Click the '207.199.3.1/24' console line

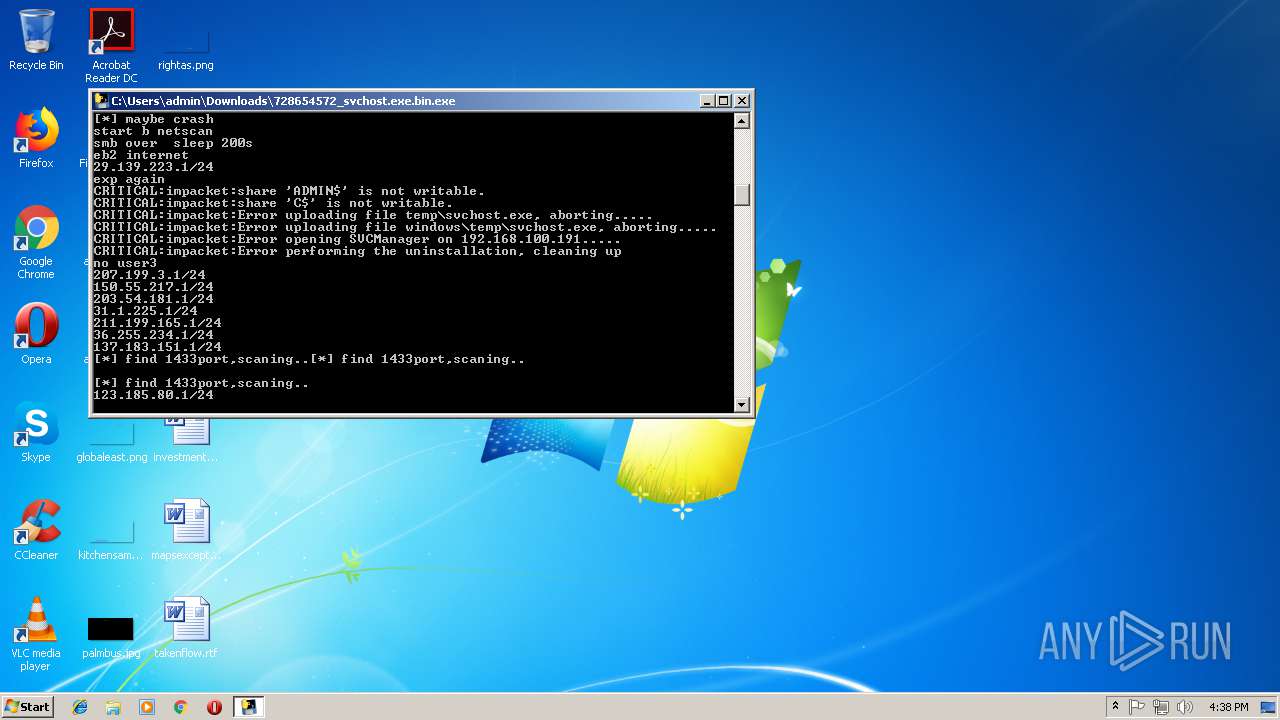click(149, 275)
